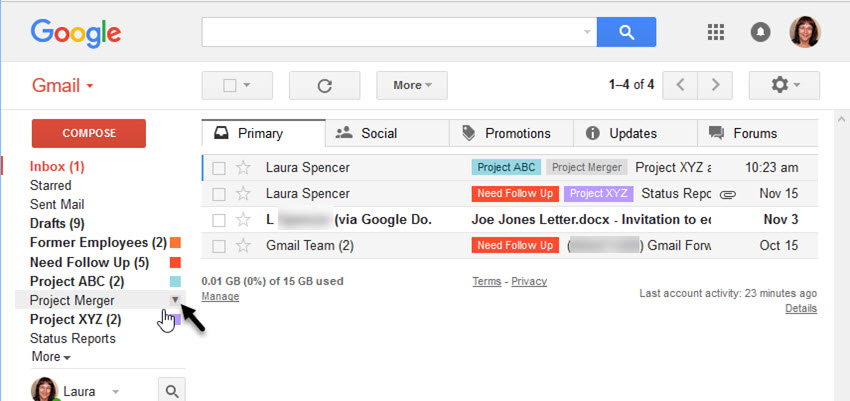
Task: Click into the Gmail search field
Action: click(390, 32)
